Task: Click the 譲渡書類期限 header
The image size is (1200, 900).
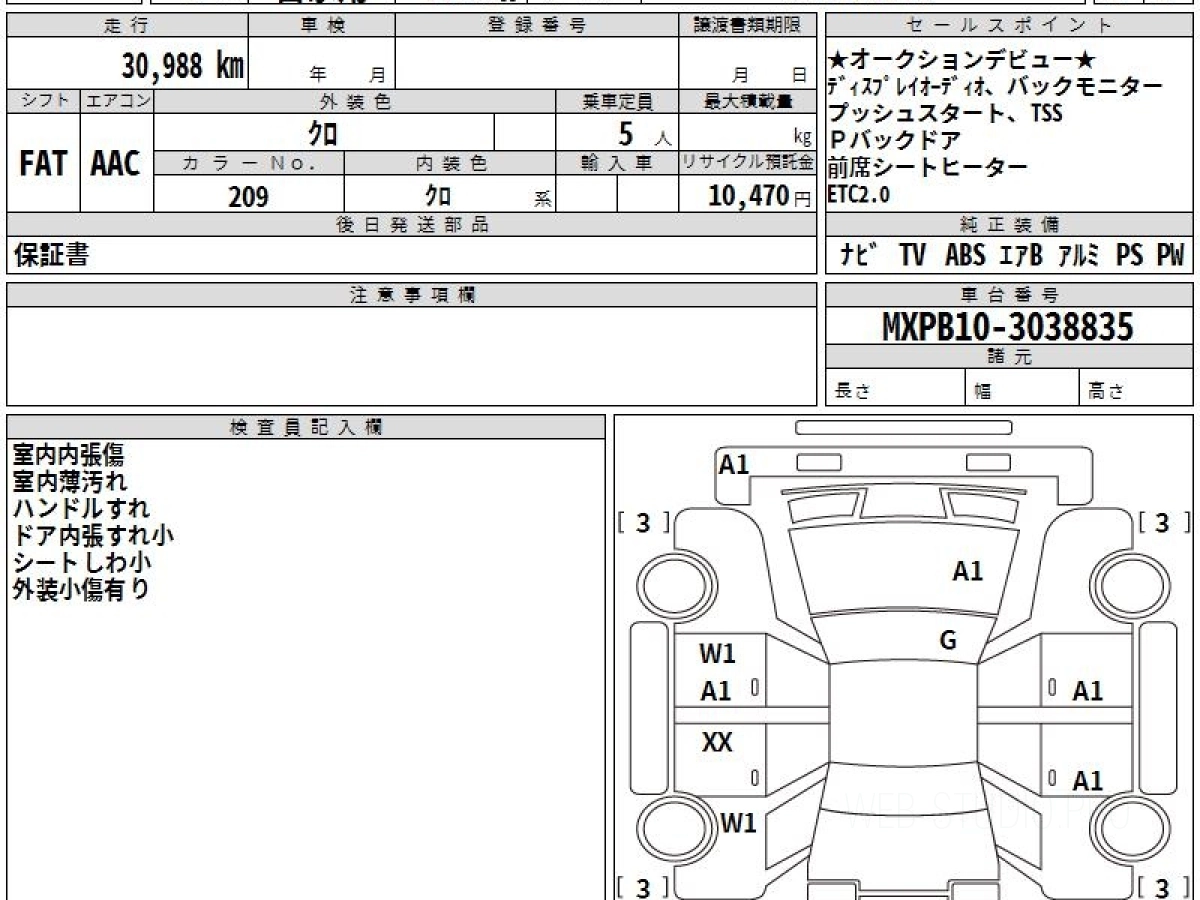Action: 747,26
